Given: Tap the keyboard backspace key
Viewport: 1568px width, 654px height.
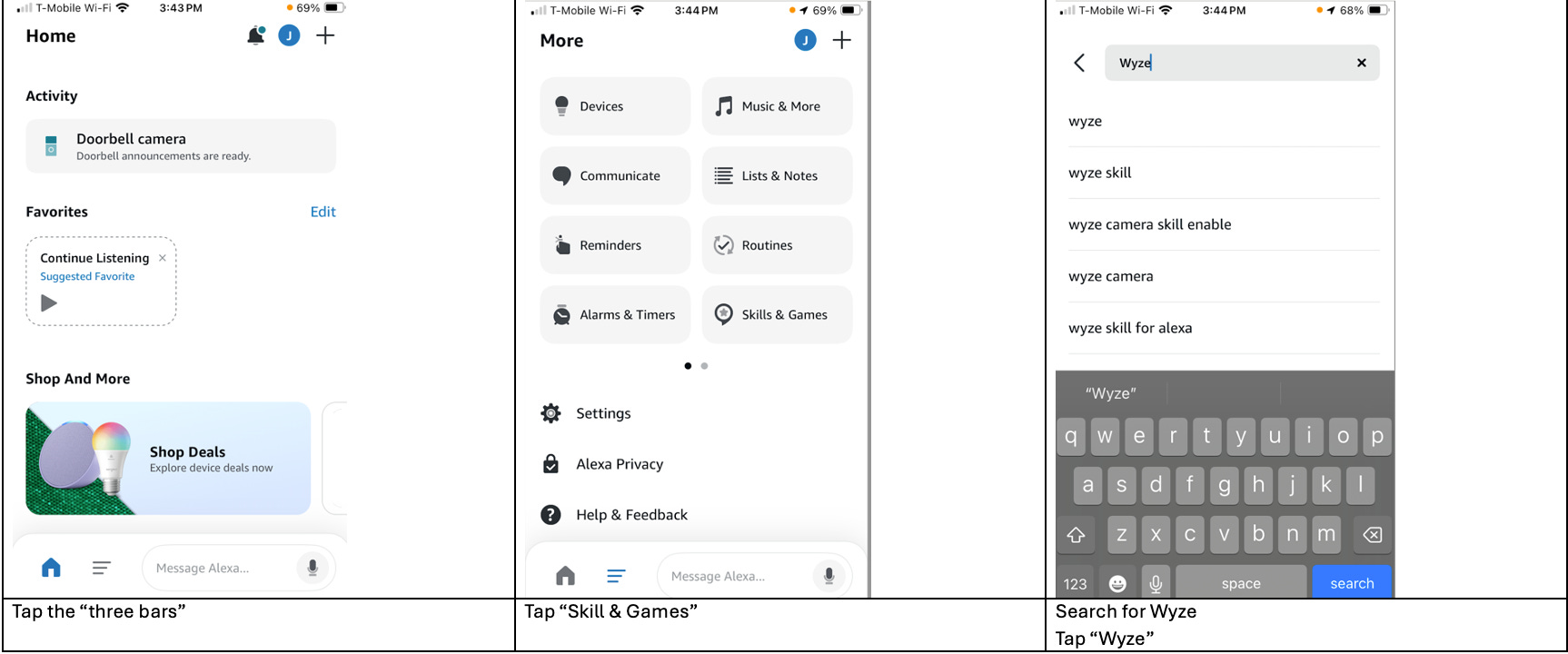Looking at the screenshot, I should (1373, 534).
